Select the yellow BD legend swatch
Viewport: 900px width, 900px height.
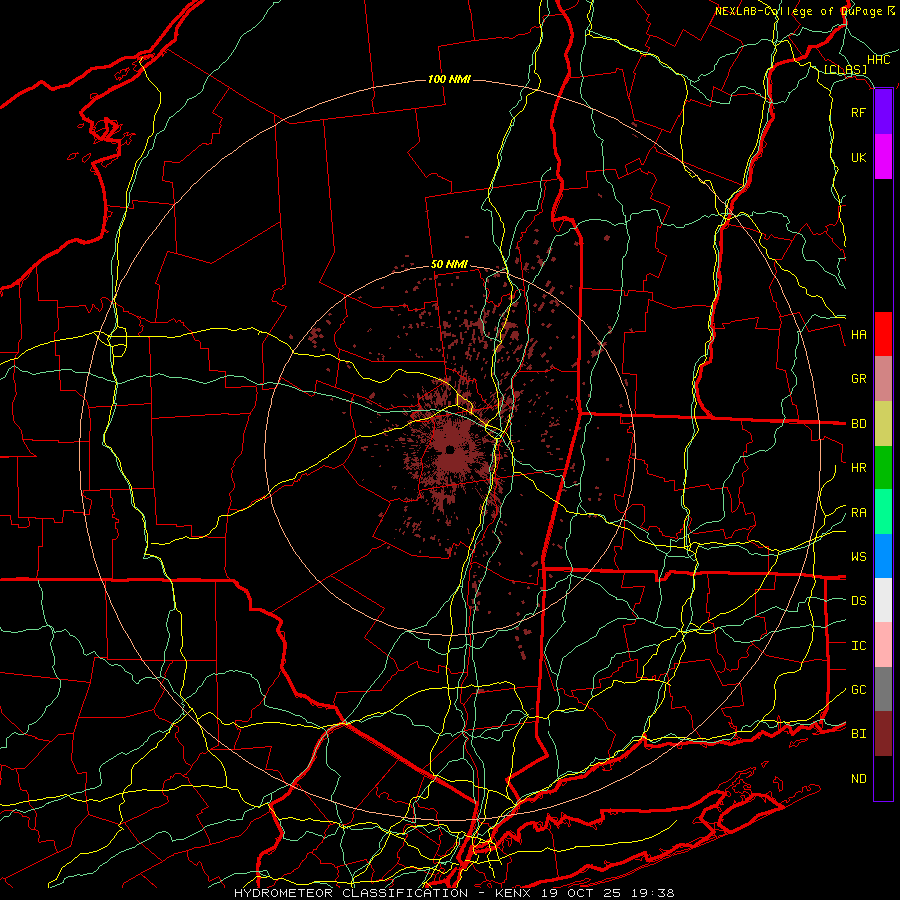click(883, 424)
